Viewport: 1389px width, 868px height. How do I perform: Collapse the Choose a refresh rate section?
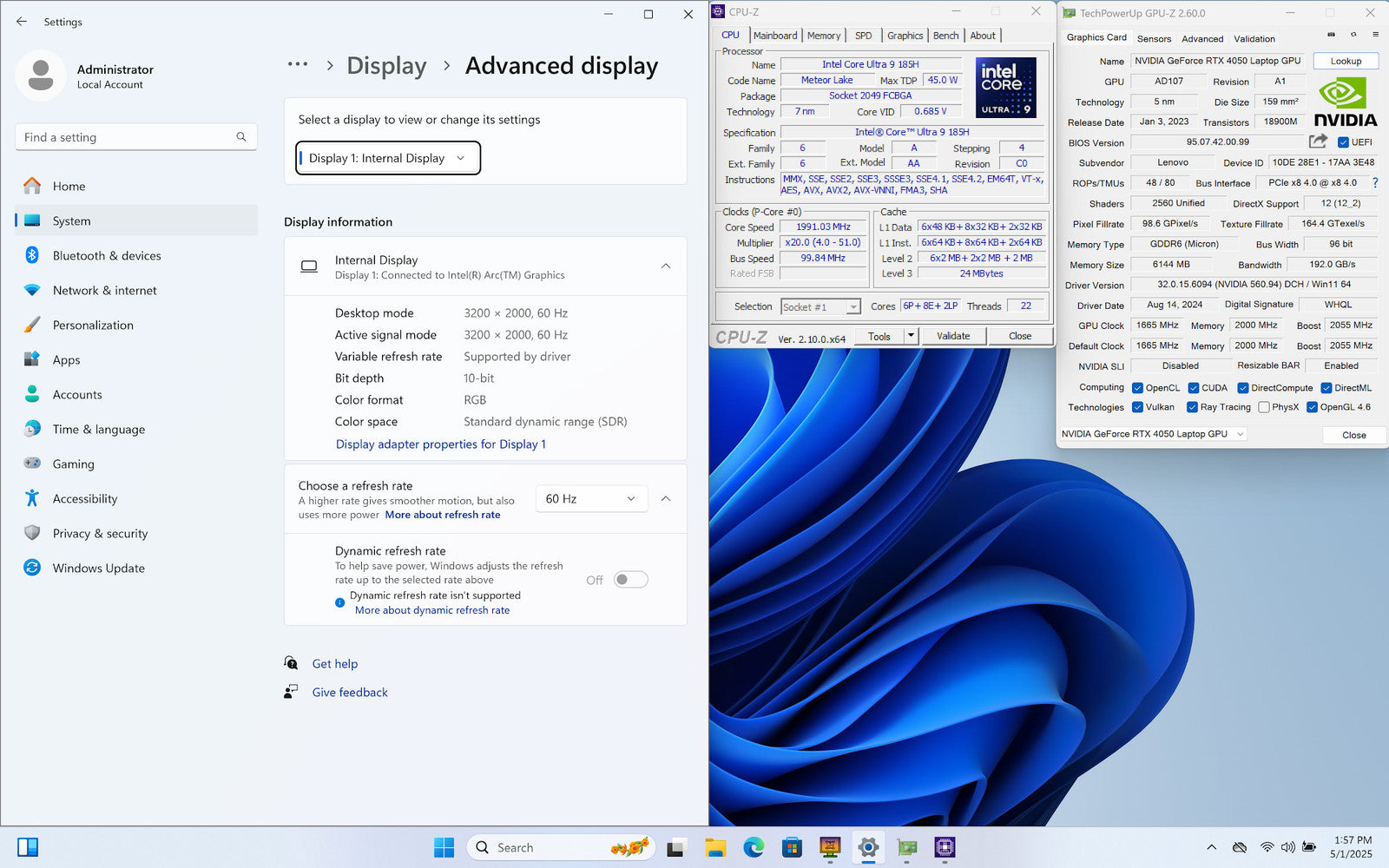click(666, 498)
